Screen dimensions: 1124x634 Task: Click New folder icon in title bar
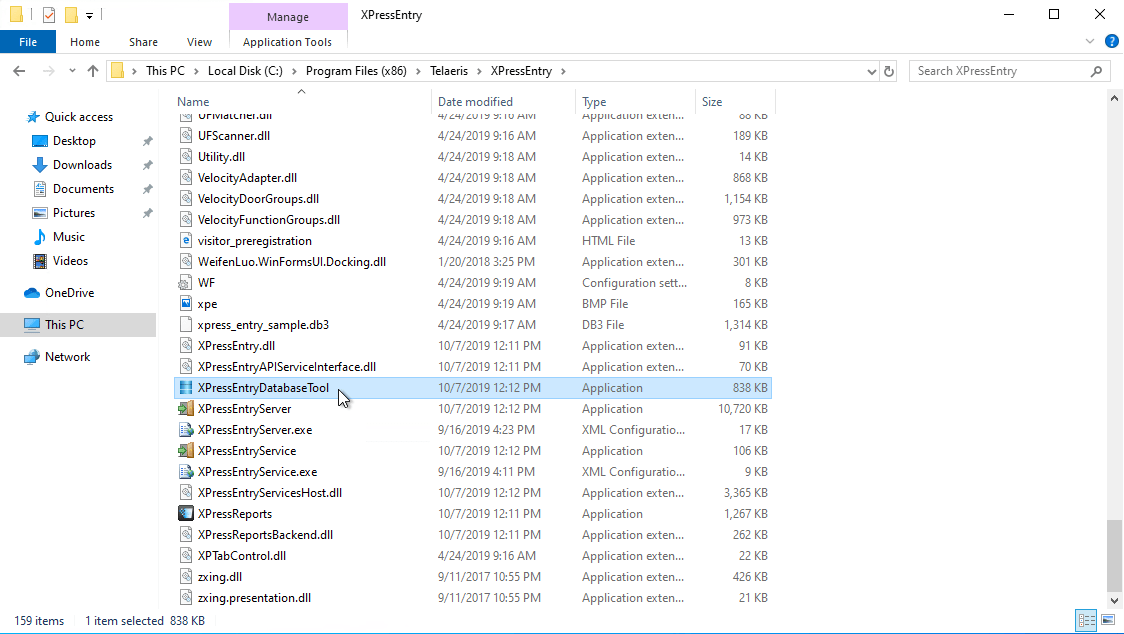point(71,14)
